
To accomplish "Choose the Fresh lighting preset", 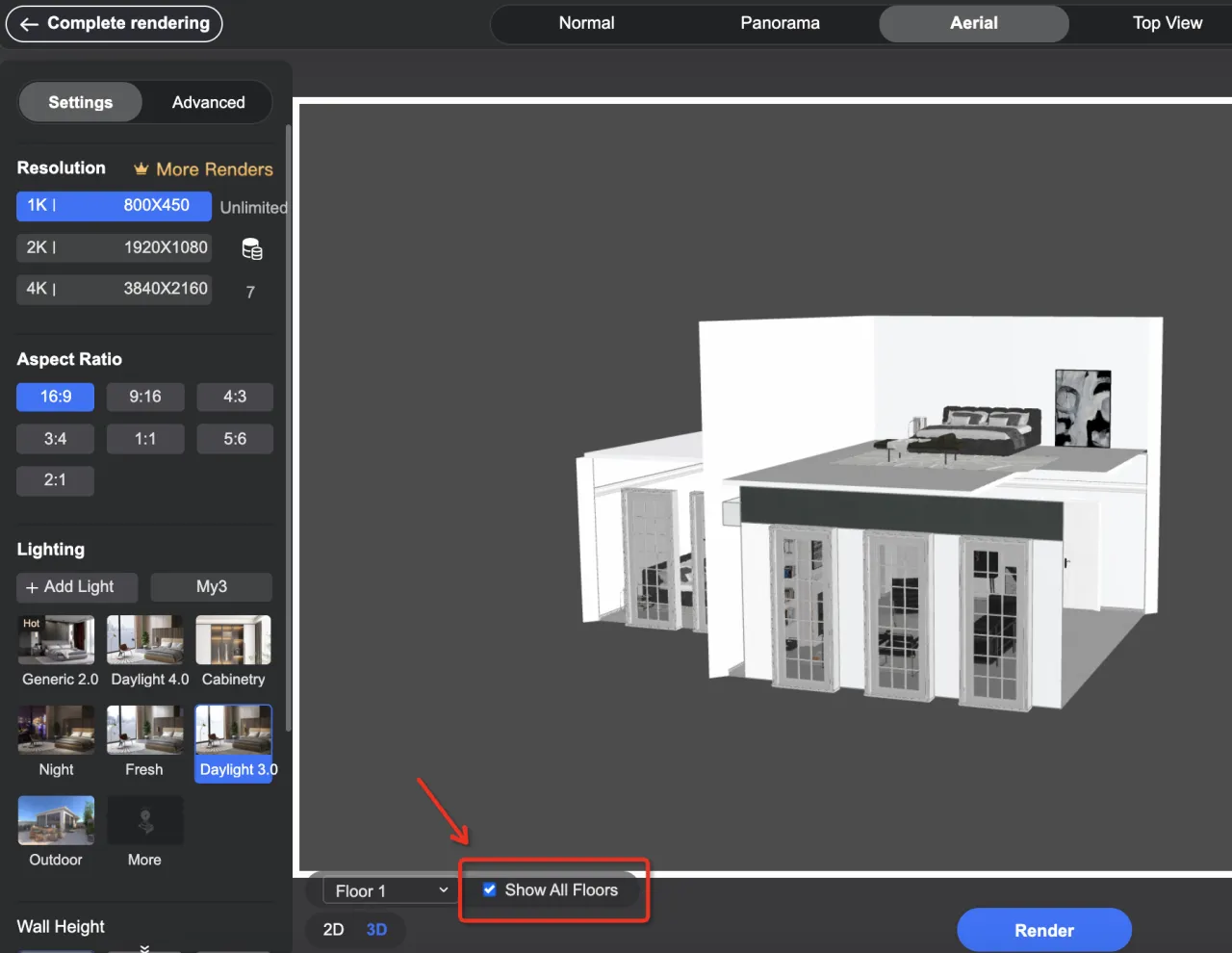I will (145, 731).
